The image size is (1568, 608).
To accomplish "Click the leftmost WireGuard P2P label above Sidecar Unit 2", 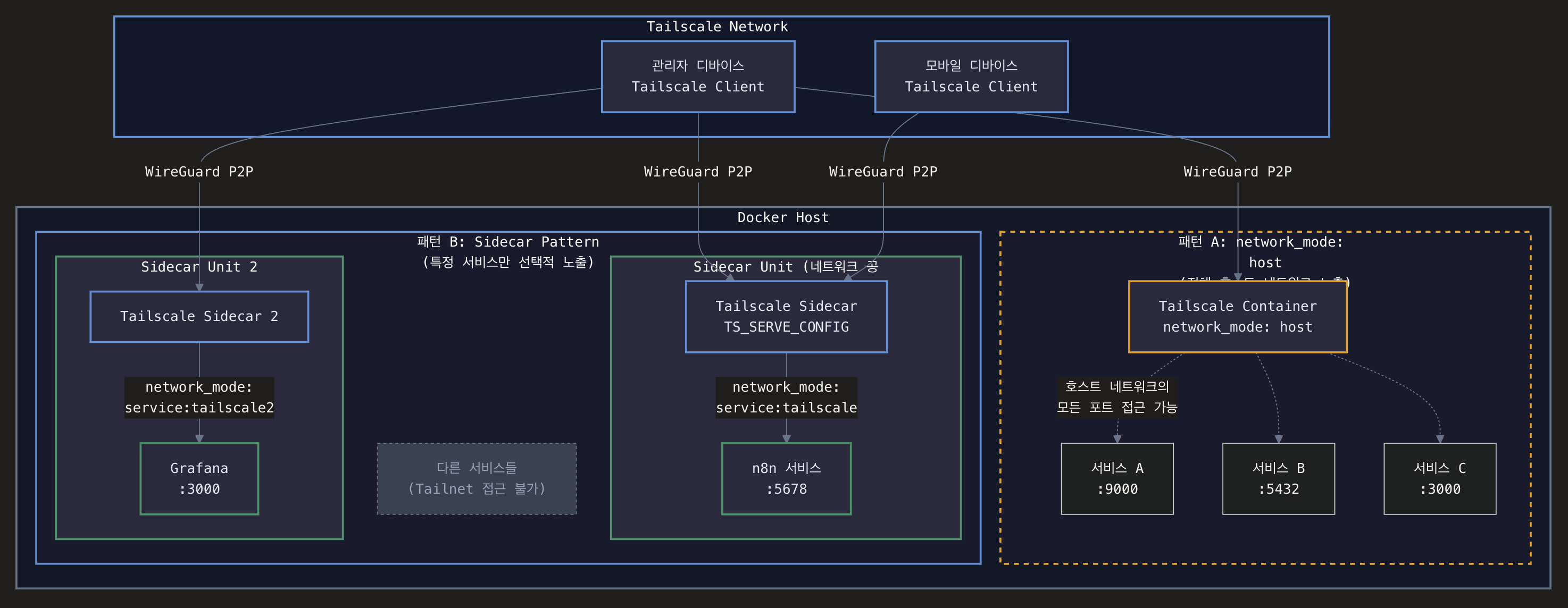I will coord(199,172).
